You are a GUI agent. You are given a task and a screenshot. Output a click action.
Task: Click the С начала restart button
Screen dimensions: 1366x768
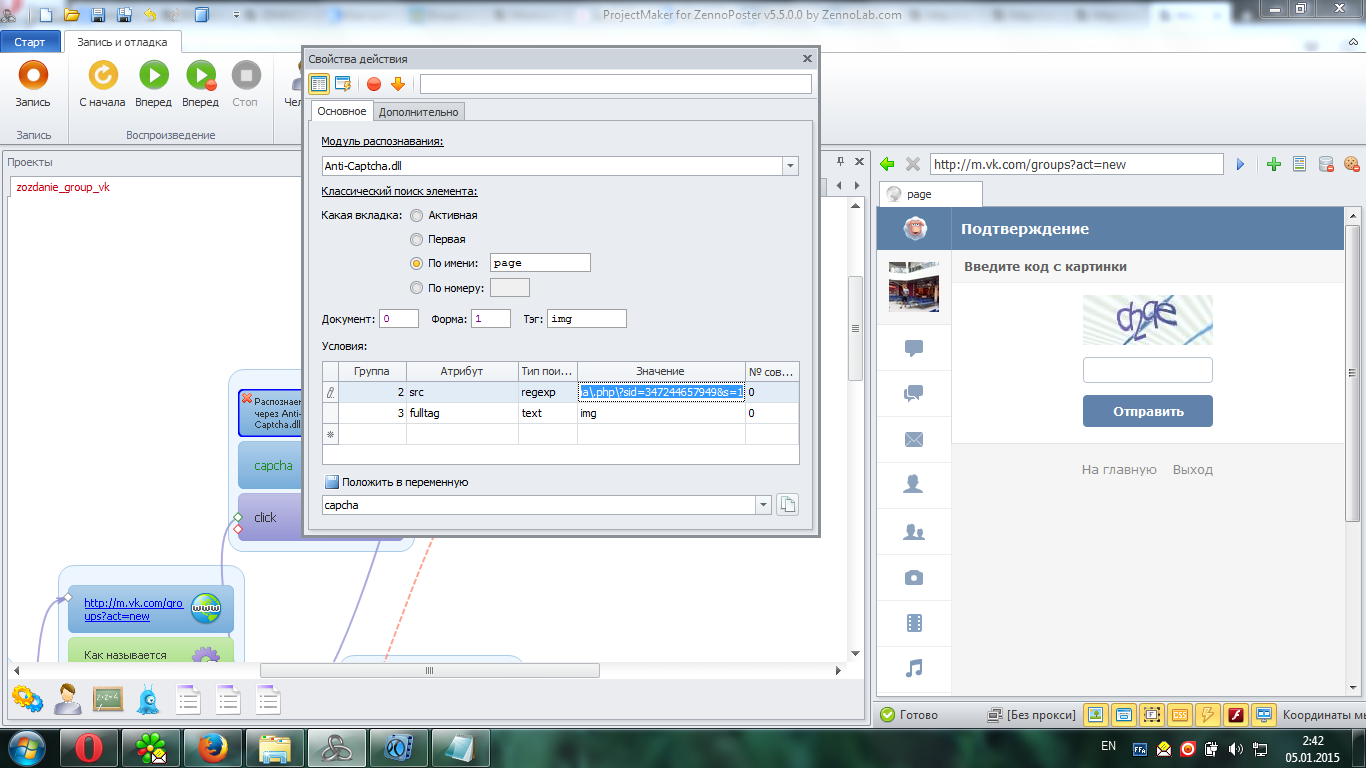[103, 84]
